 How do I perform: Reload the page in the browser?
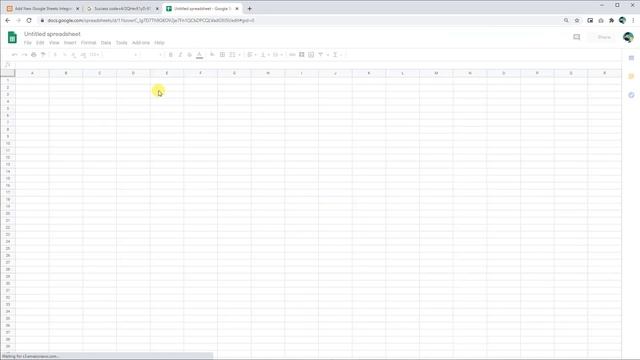tap(29, 20)
